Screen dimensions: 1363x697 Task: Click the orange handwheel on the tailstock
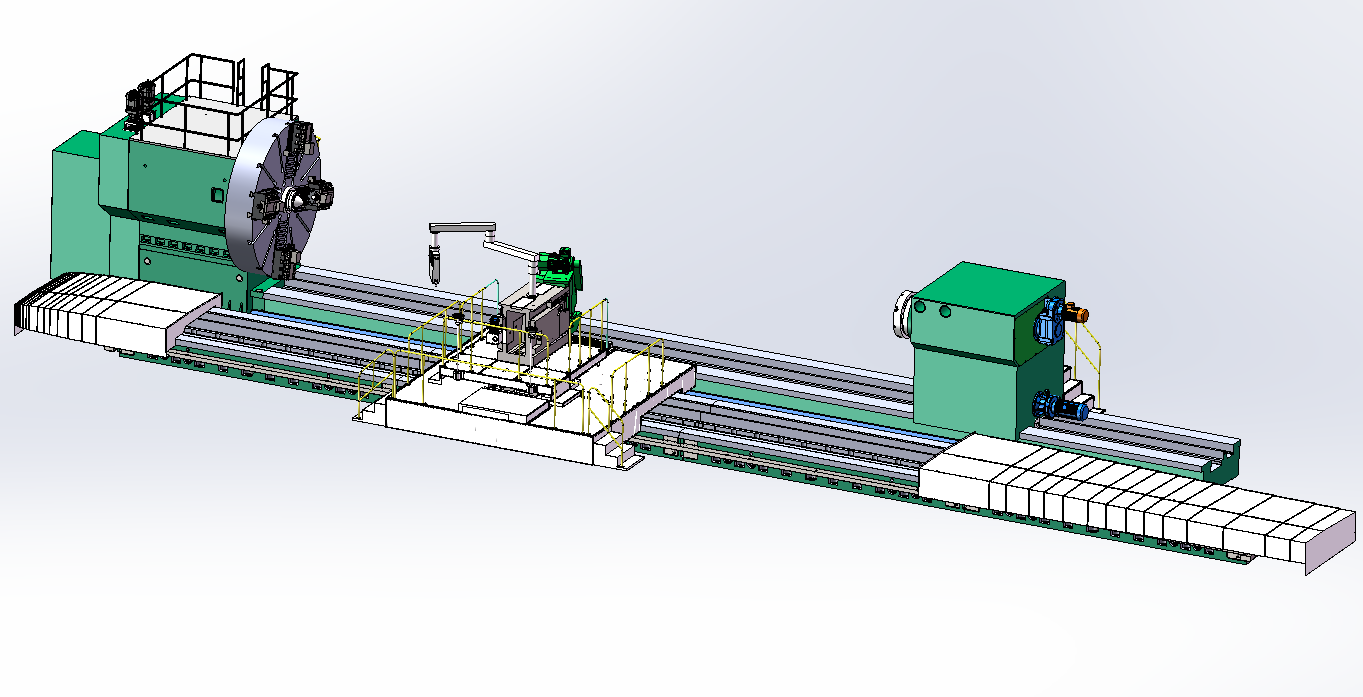coord(1082,313)
